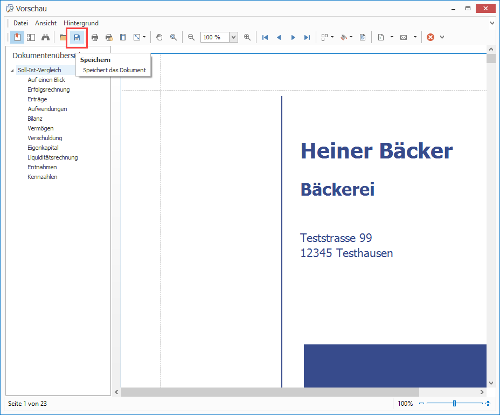Click the scale icon

coord(137,37)
